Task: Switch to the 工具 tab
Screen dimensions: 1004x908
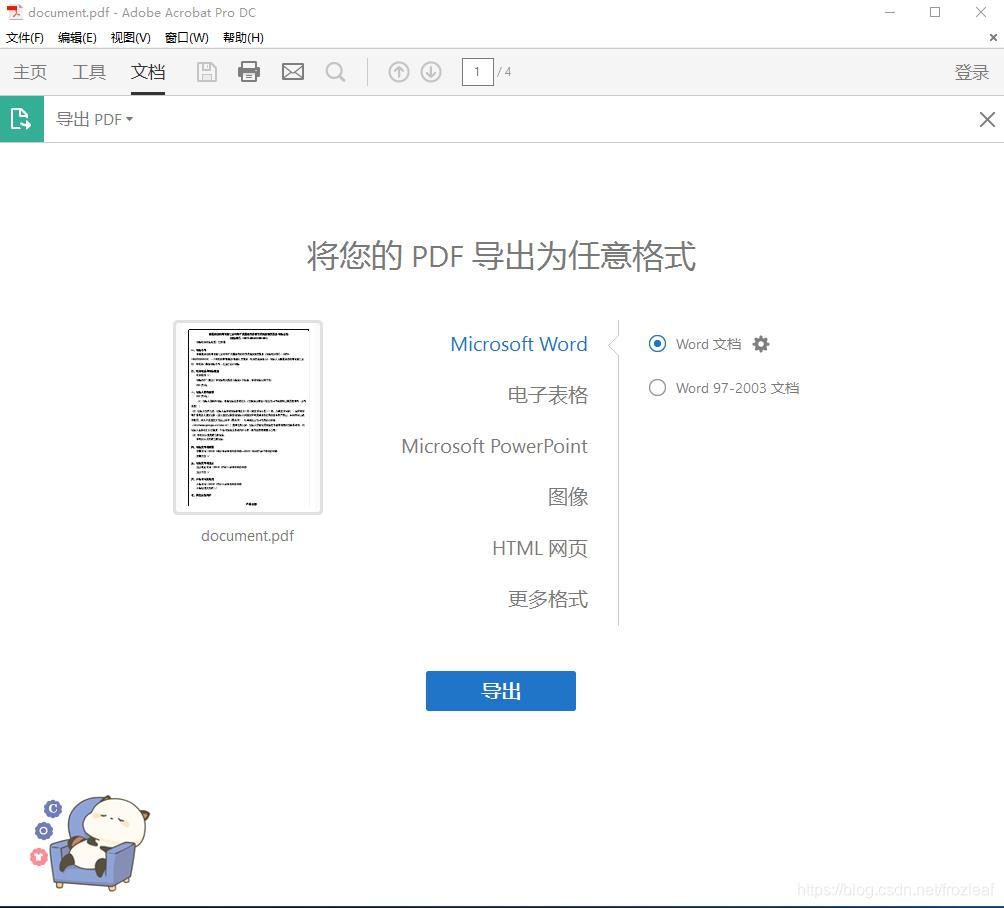Action: click(x=89, y=72)
